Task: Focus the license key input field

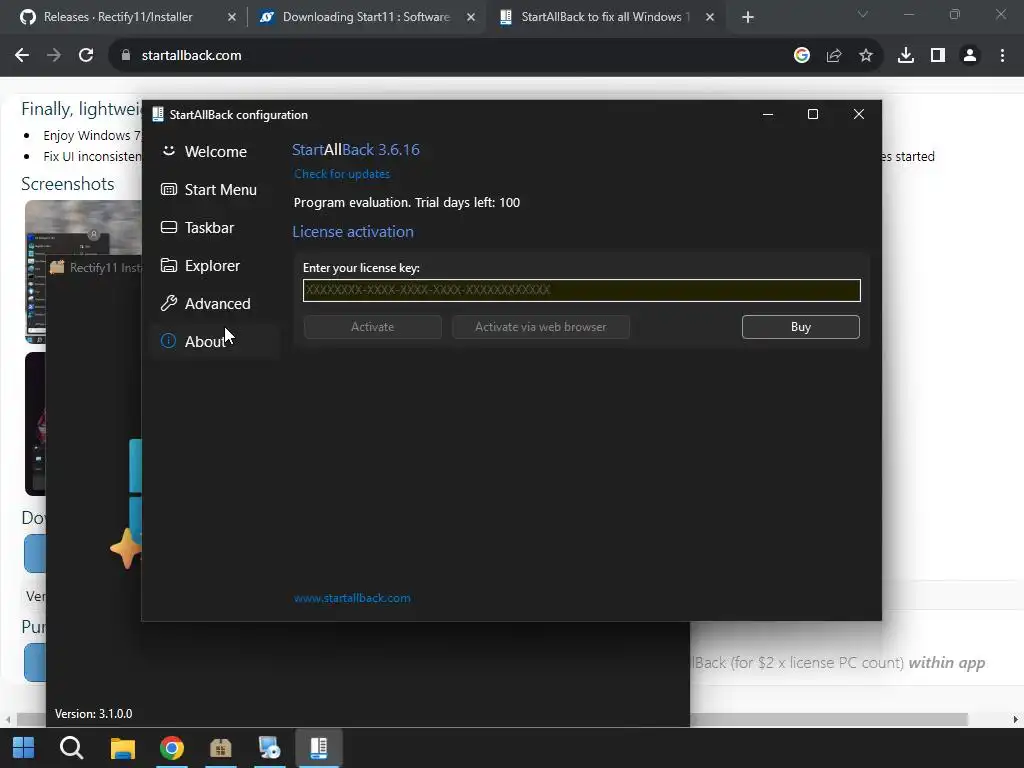Action: [581, 290]
